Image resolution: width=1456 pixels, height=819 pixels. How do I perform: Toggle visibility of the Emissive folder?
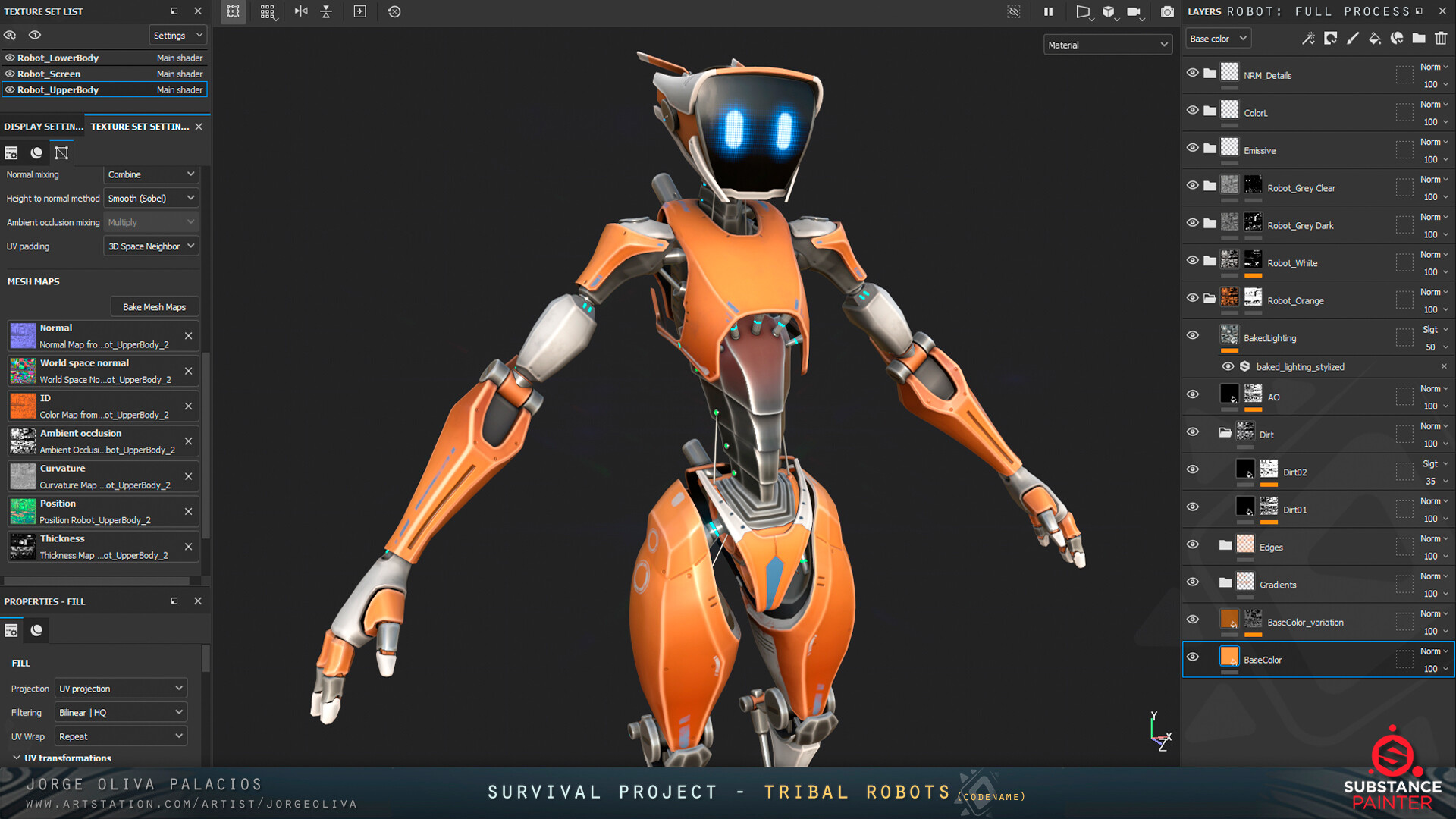1193,147
